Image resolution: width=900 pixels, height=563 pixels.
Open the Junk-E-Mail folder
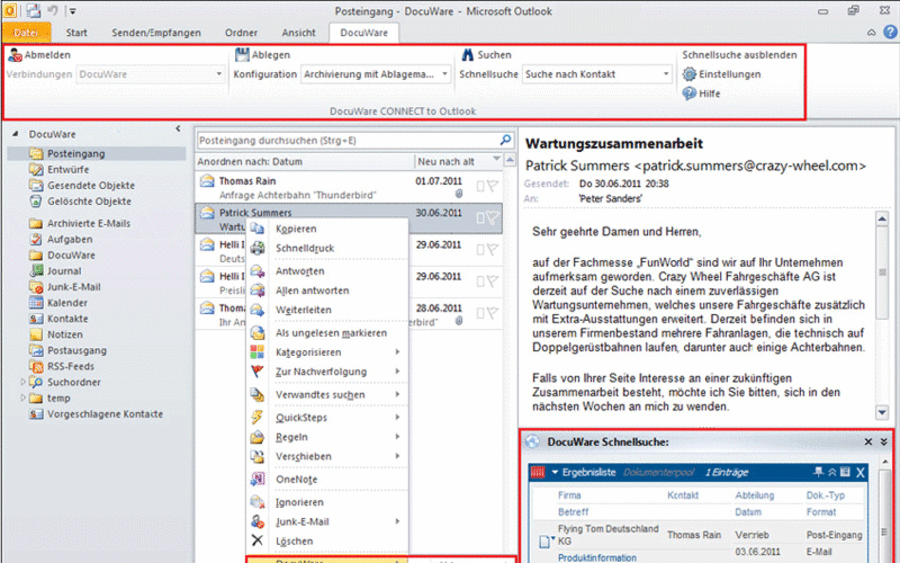[x=73, y=287]
